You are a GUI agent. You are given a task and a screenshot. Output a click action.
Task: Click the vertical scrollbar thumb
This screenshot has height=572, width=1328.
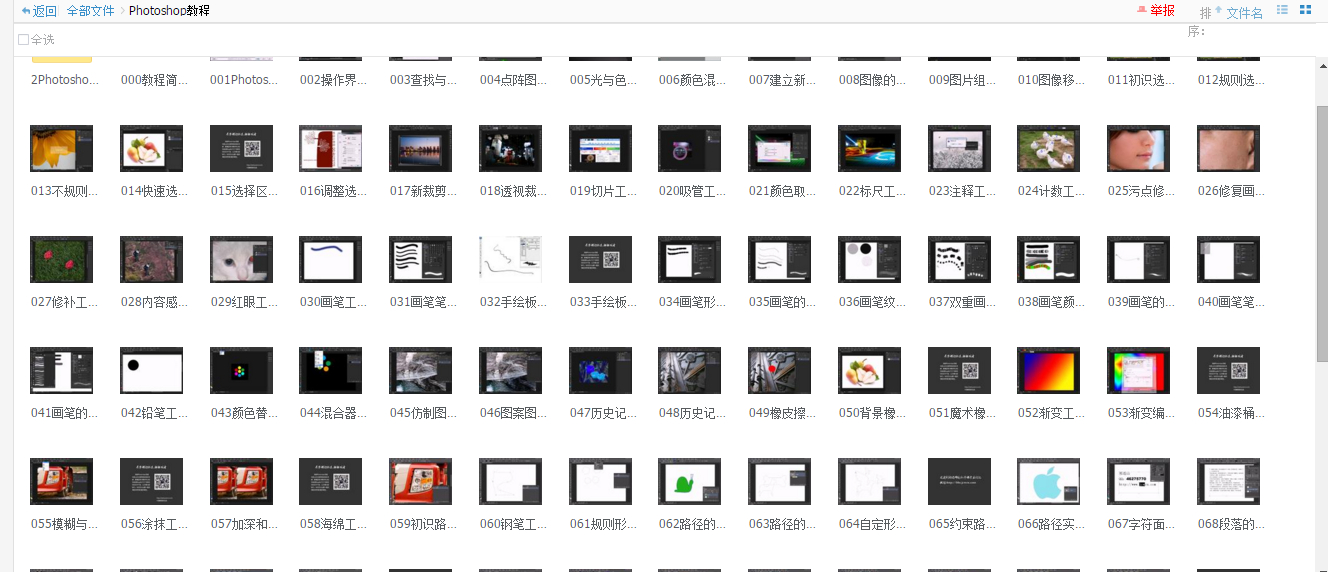1321,232
